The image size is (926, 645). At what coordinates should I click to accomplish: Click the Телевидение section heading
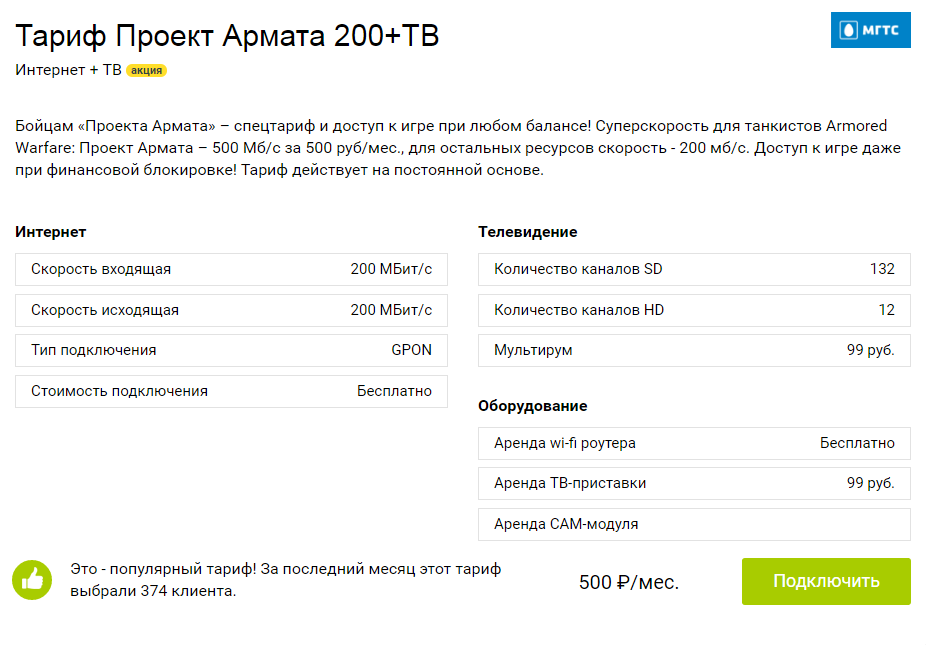[x=528, y=232]
